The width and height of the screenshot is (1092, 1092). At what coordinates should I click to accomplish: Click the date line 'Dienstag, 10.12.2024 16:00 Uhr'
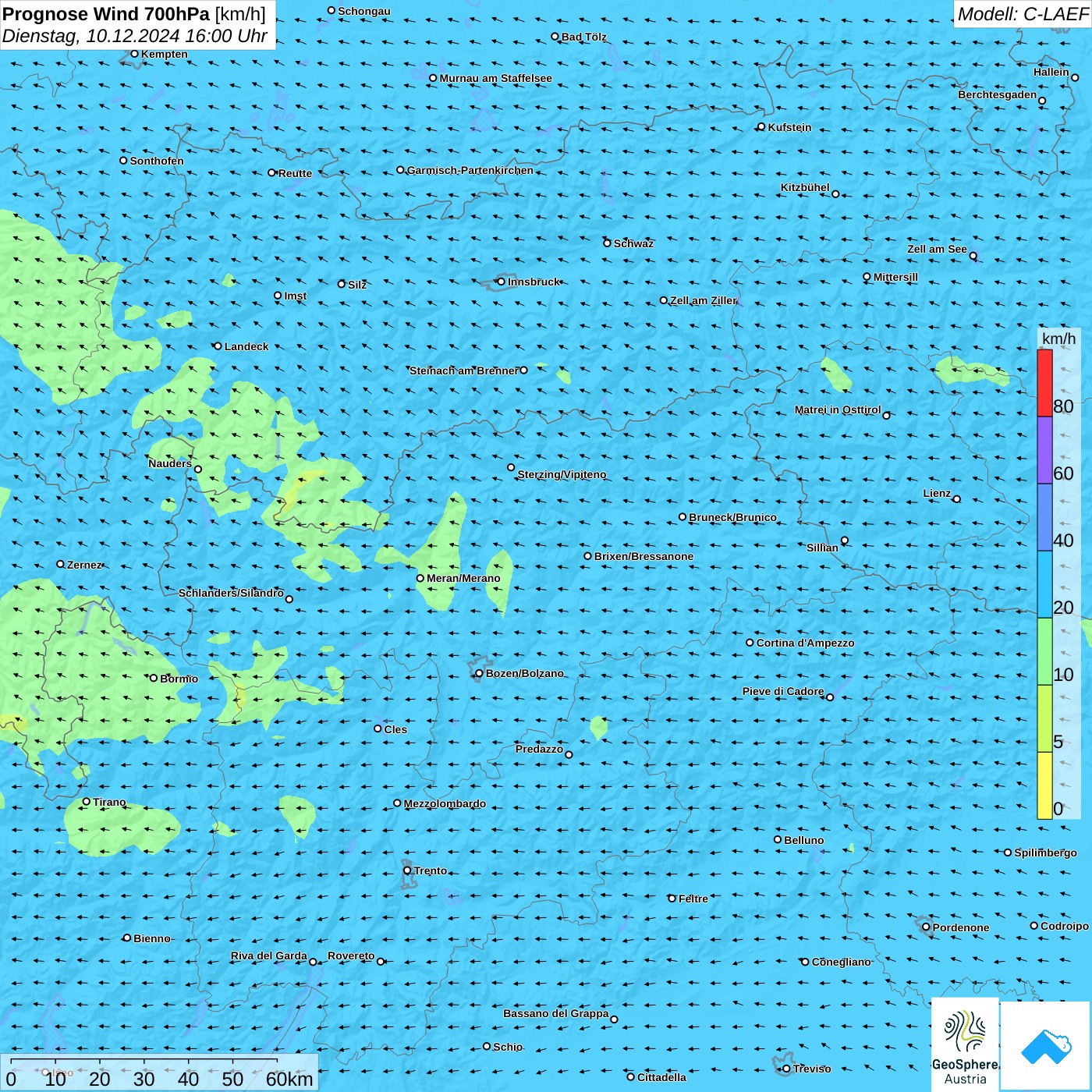pyautogui.click(x=135, y=36)
